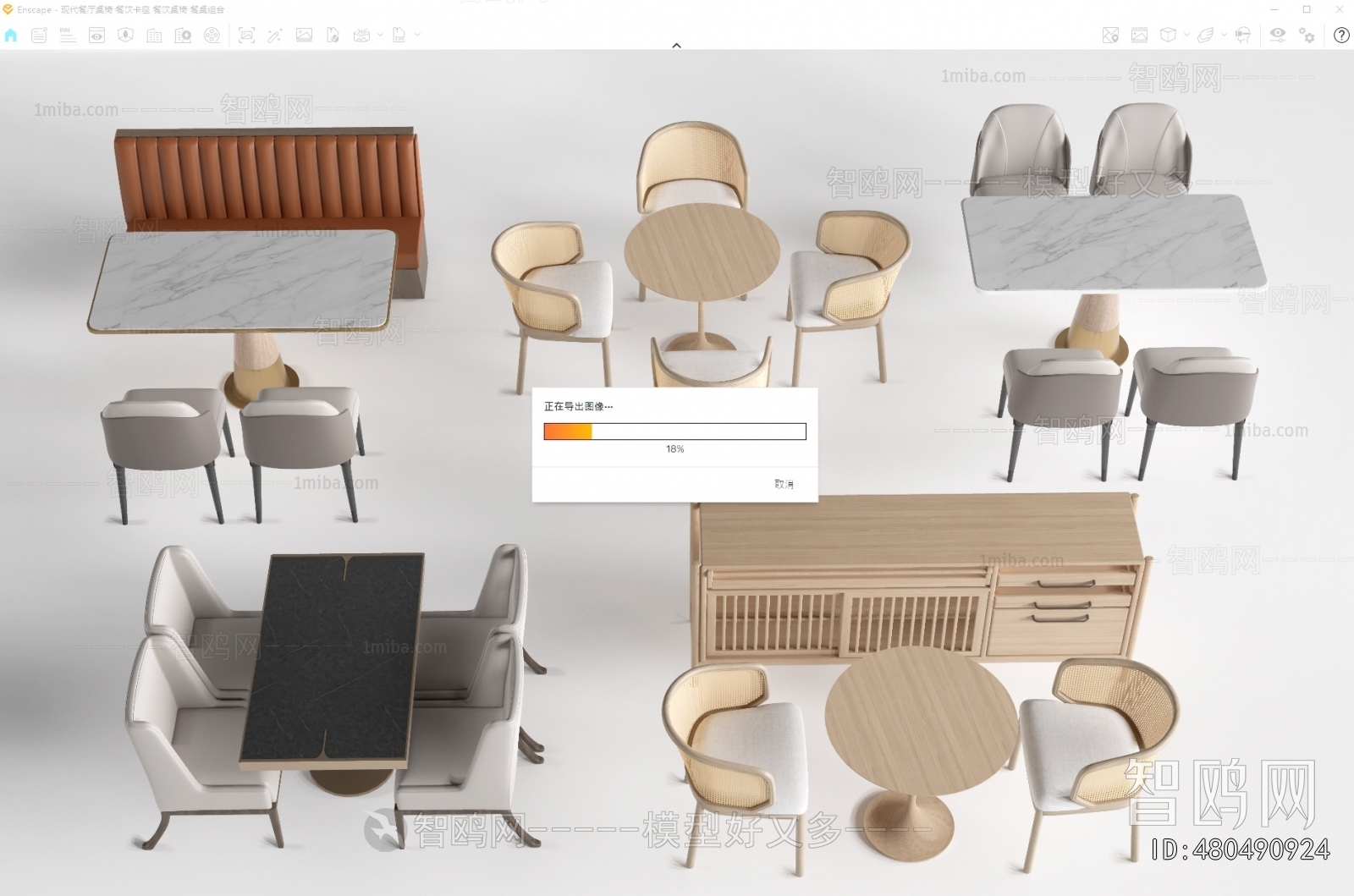This screenshot has height=896, width=1354.
Task: Open the release notes document icon
Action: click(x=37, y=36)
